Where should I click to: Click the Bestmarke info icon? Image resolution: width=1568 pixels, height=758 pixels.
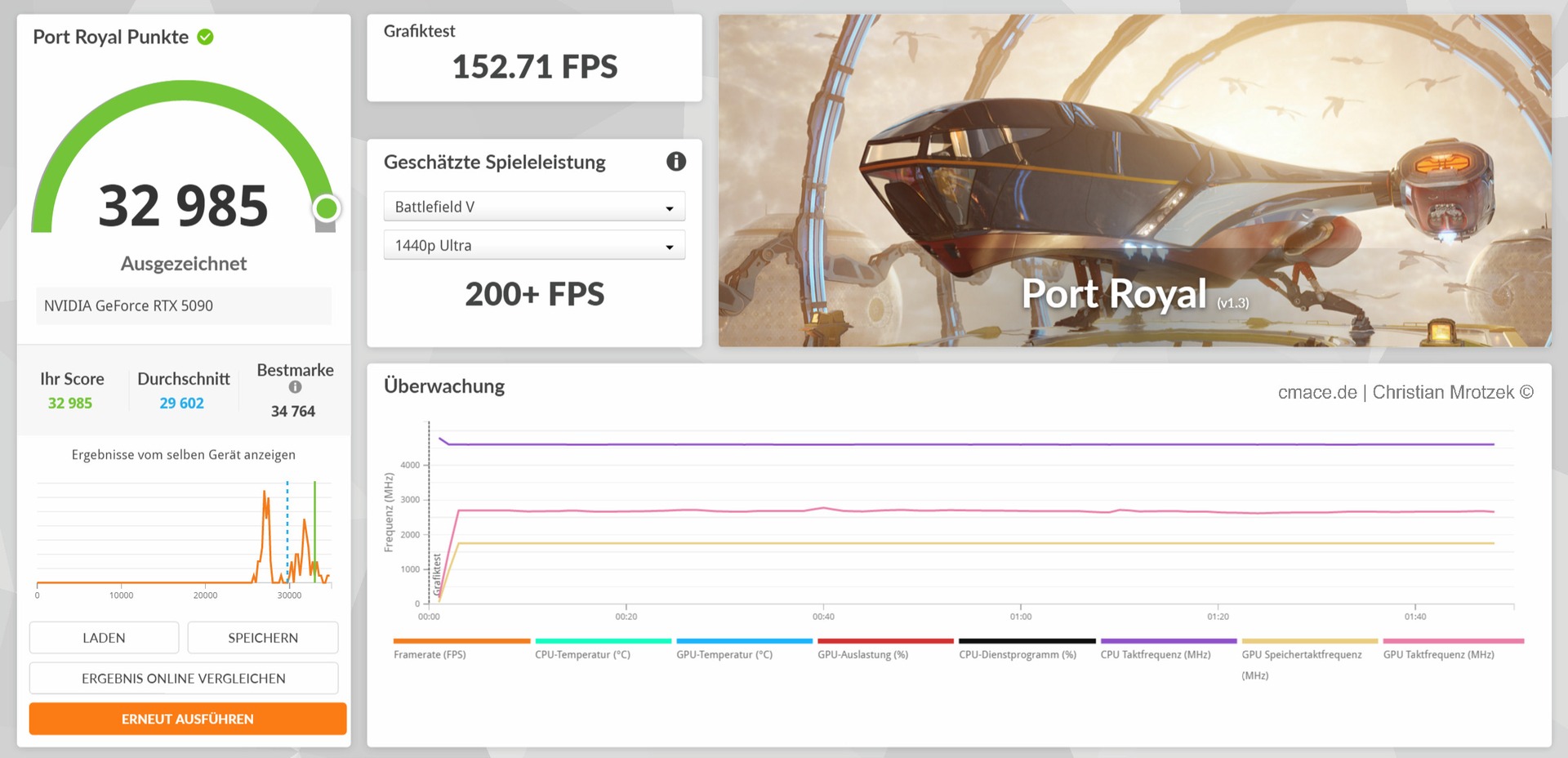point(295,387)
